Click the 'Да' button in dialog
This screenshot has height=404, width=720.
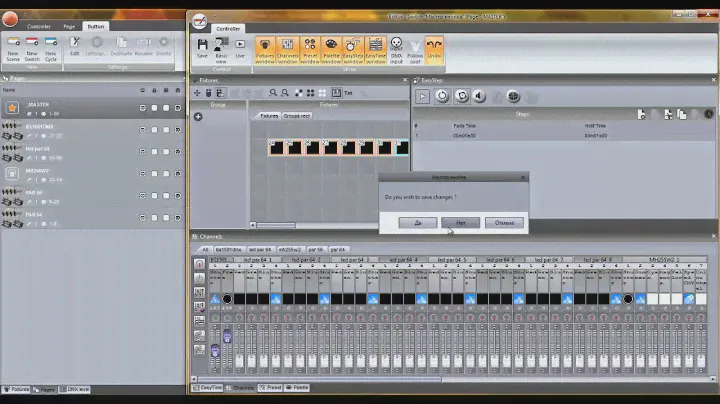point(417,222)
